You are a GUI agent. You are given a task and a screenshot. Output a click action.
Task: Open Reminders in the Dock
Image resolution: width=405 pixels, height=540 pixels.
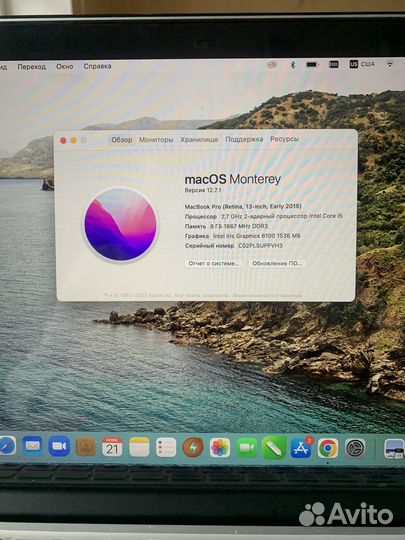pyautogui.click(x=166, y=447)
